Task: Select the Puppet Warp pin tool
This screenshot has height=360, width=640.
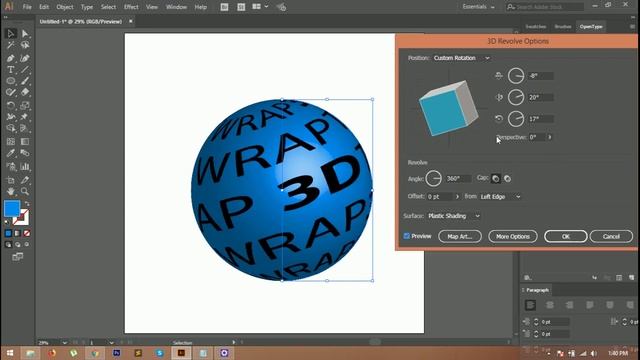Action: (x=25, y=117)
